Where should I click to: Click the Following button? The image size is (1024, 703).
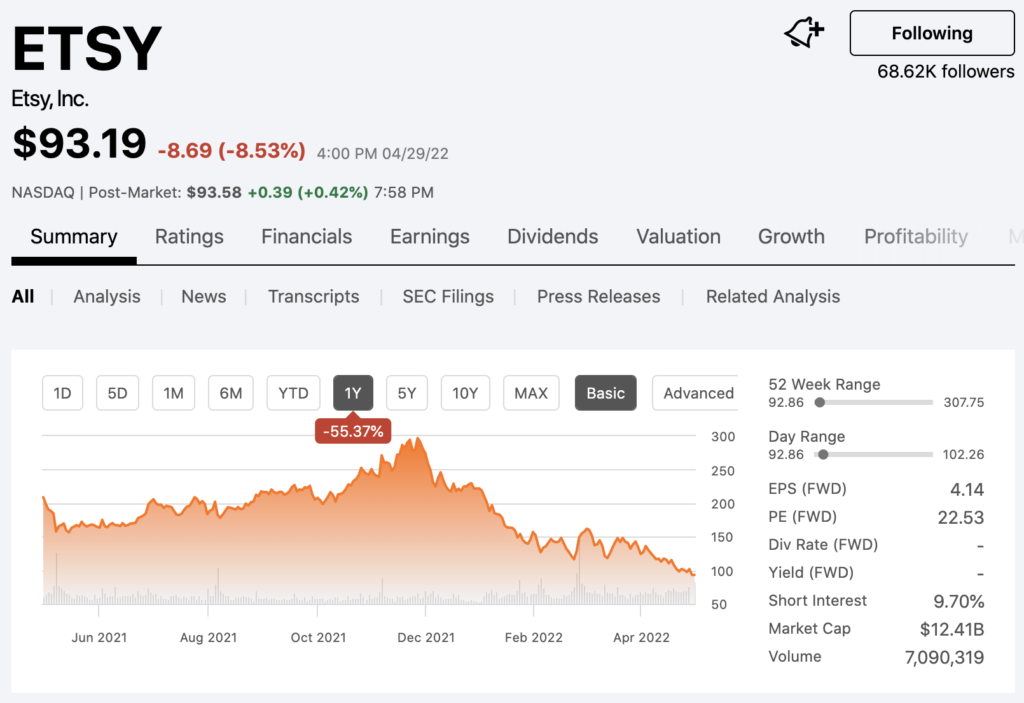click(x=932, y=33)
